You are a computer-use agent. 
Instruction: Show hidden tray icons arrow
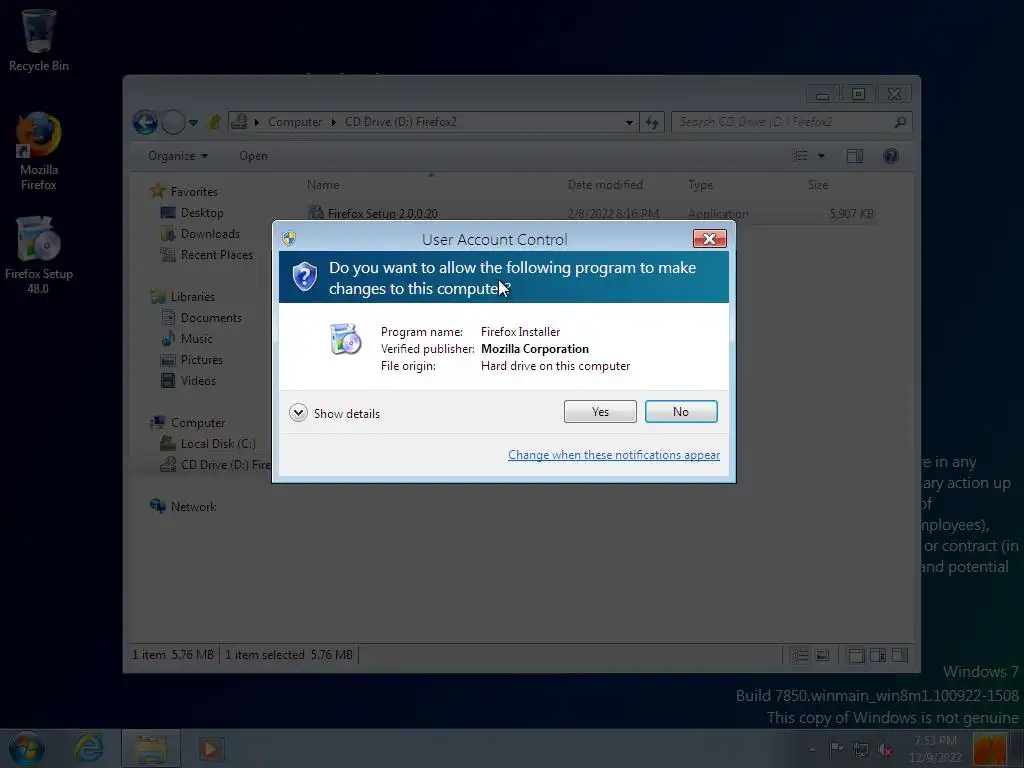(x=812, y=749)
